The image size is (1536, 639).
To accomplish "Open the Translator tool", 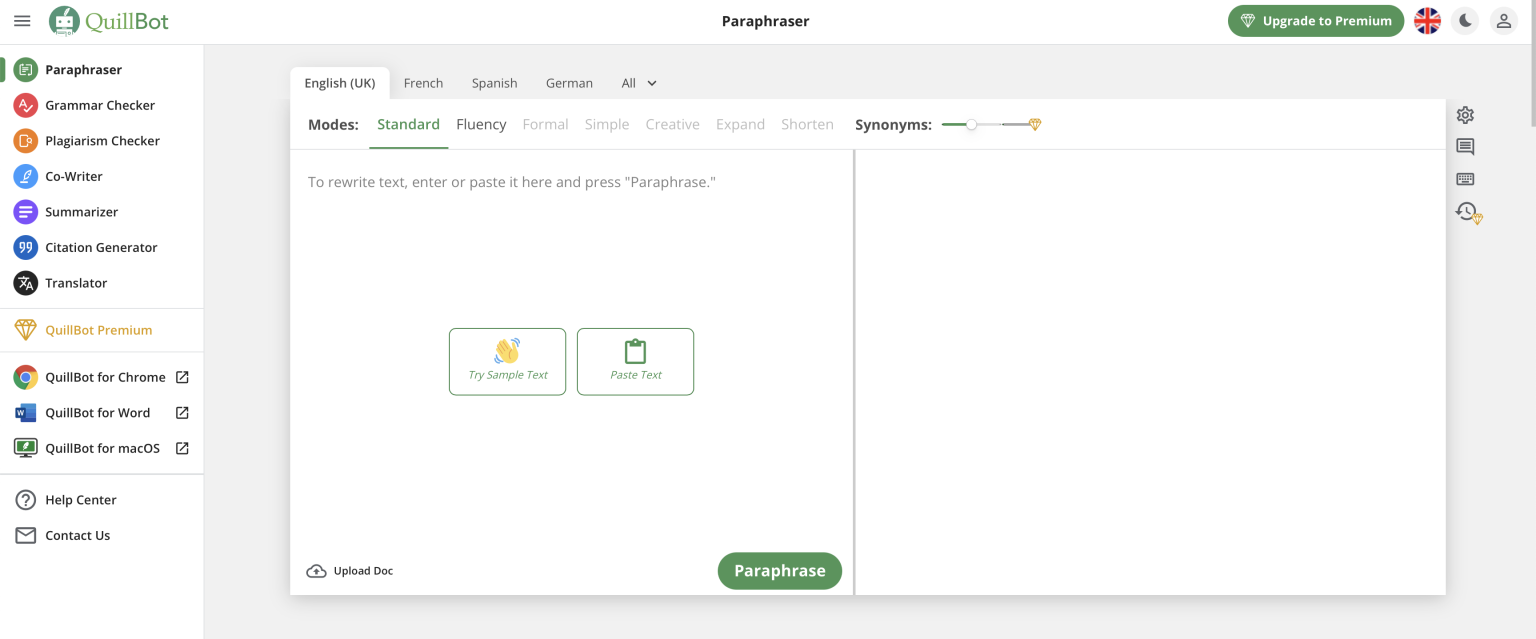I will [75, 283].
